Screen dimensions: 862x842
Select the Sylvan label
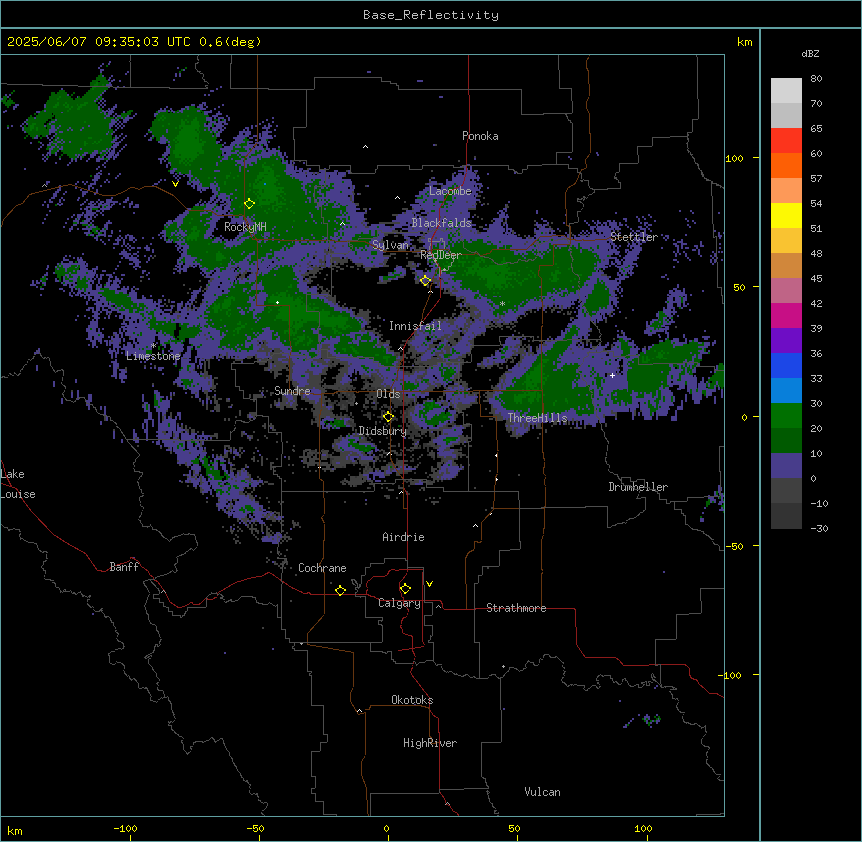point(390,245)
